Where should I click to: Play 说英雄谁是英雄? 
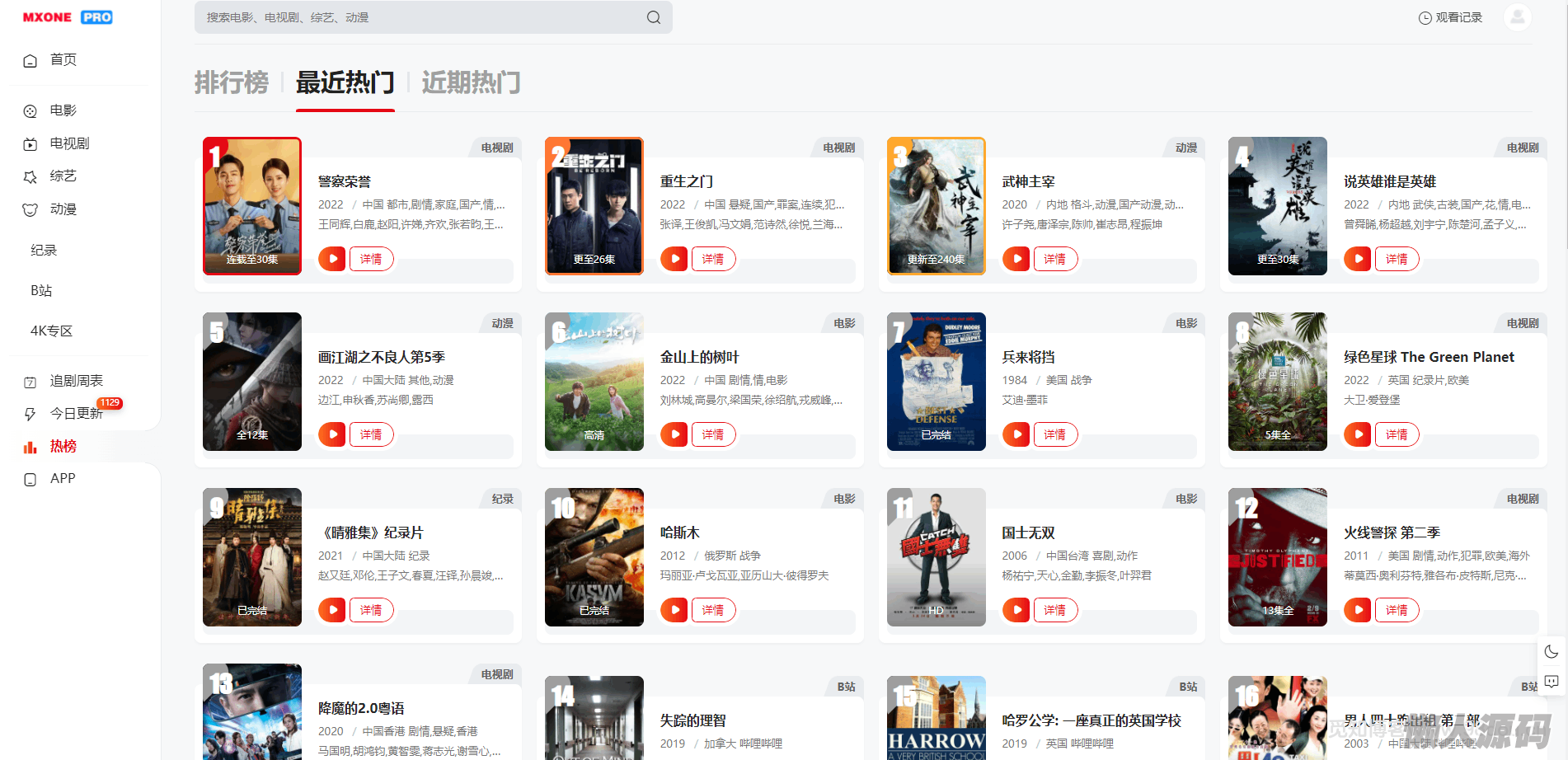[1358, 259]
